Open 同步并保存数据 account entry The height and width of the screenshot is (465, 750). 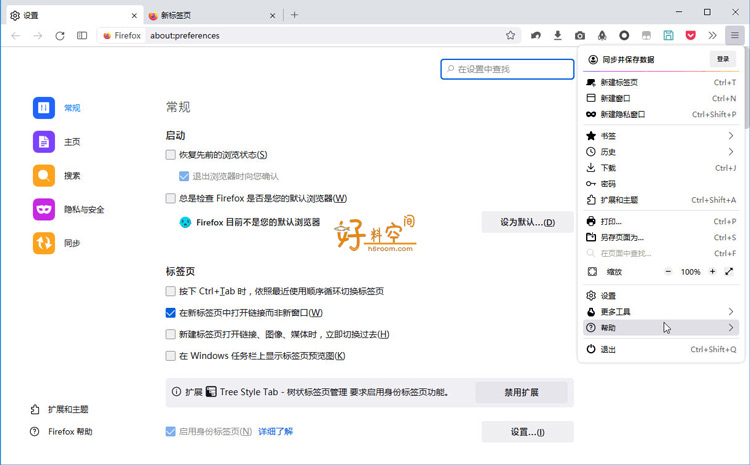point(646,59)
